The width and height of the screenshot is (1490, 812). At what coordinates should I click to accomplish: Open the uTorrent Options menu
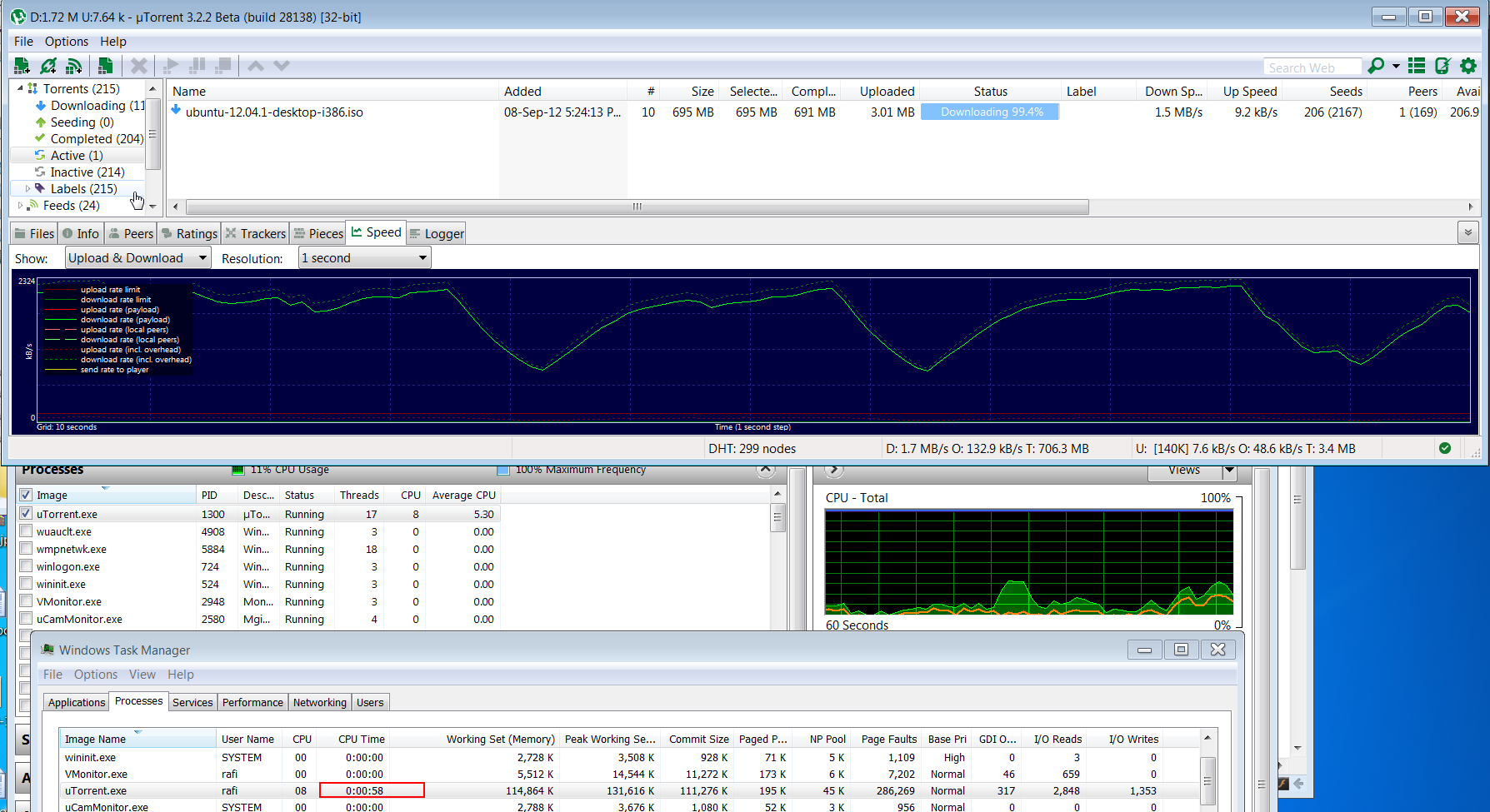[x=67, y=42]
